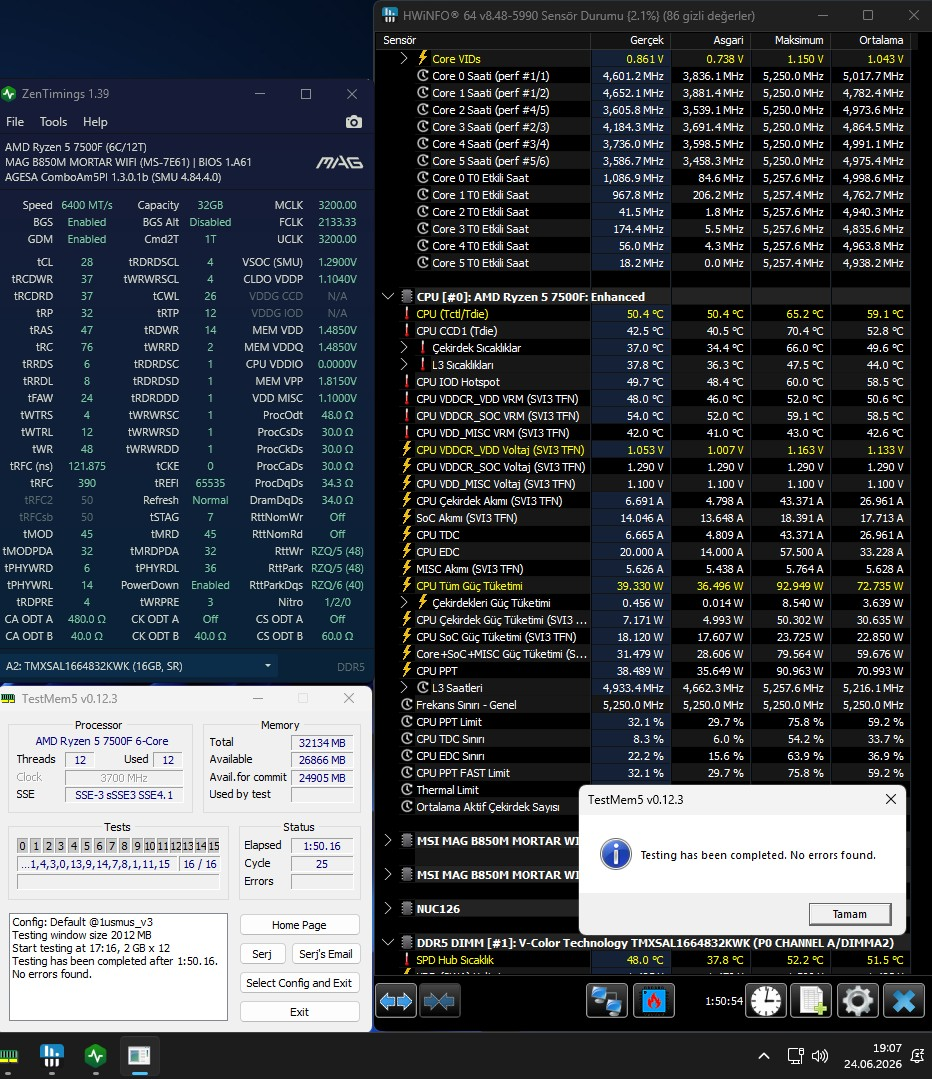Expand Çekirdek Sıcaklıklar row

click(404, 348)
